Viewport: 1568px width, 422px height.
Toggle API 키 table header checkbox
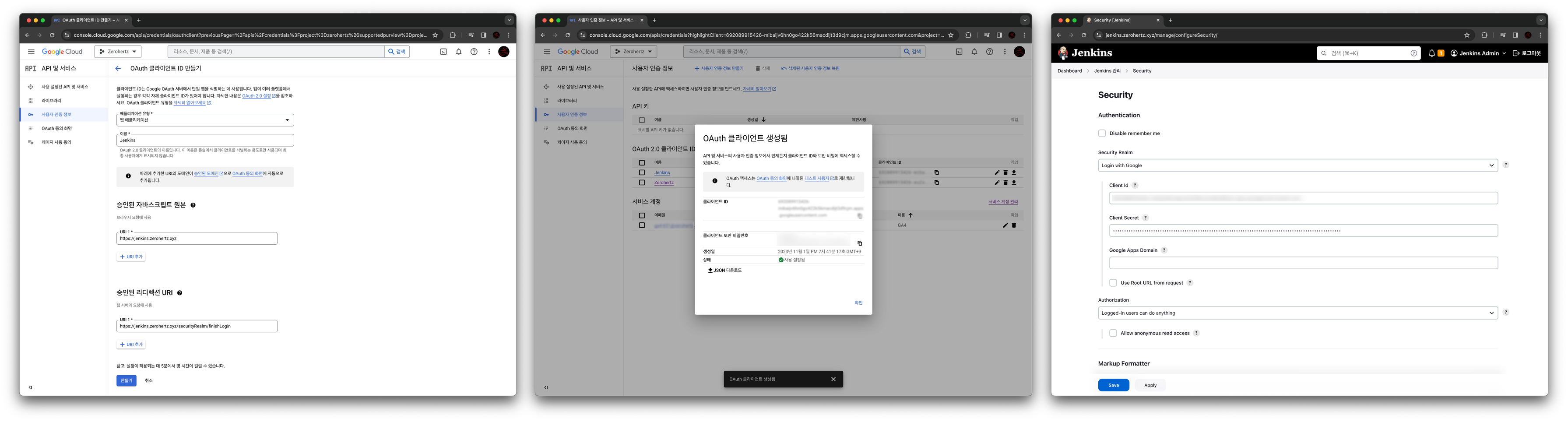[x=642, y=120]
